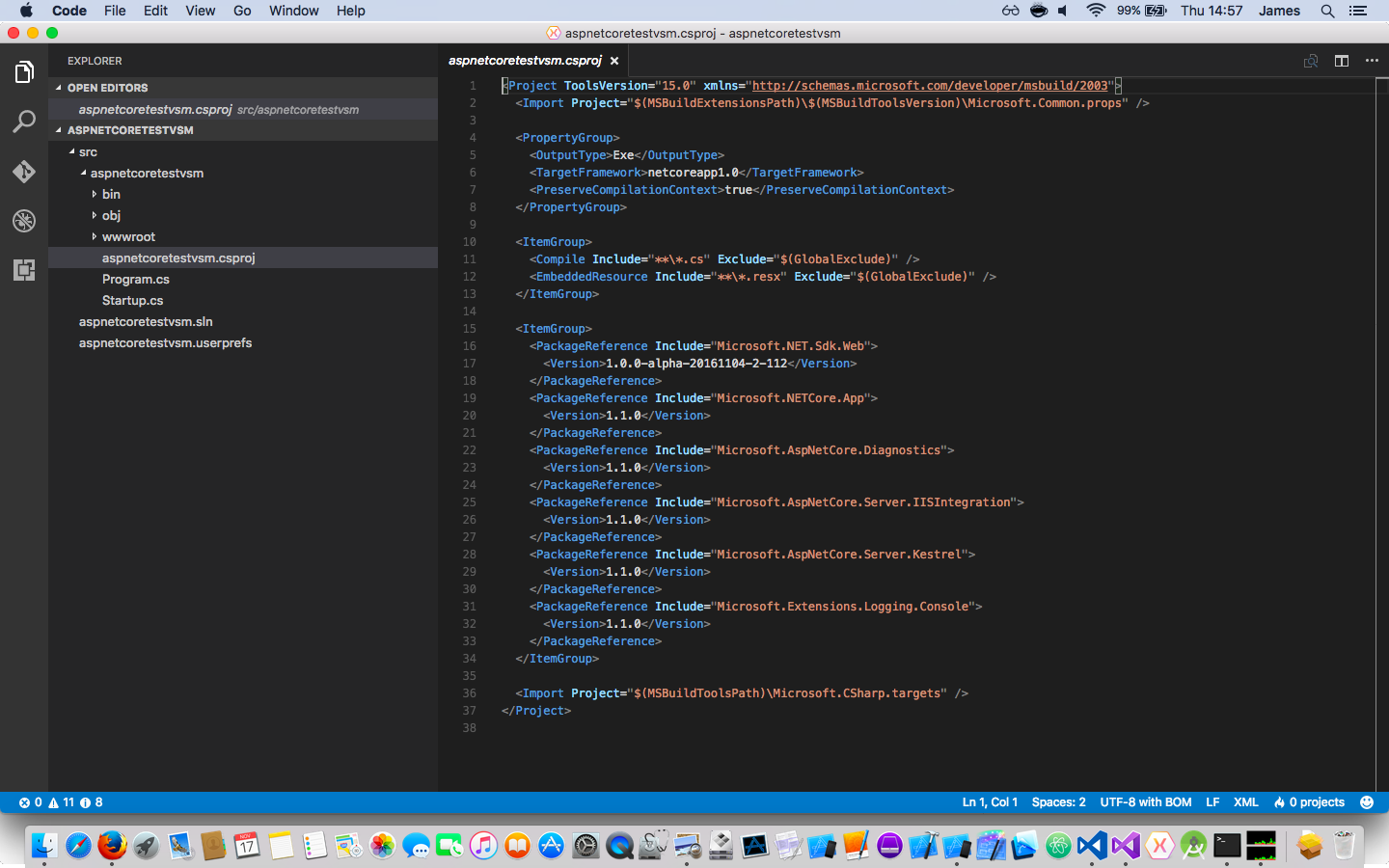
Task: Close the aspnetcoretestvsm.csproj editor tab
Action: pyautogui.click(x=614, y=61)
